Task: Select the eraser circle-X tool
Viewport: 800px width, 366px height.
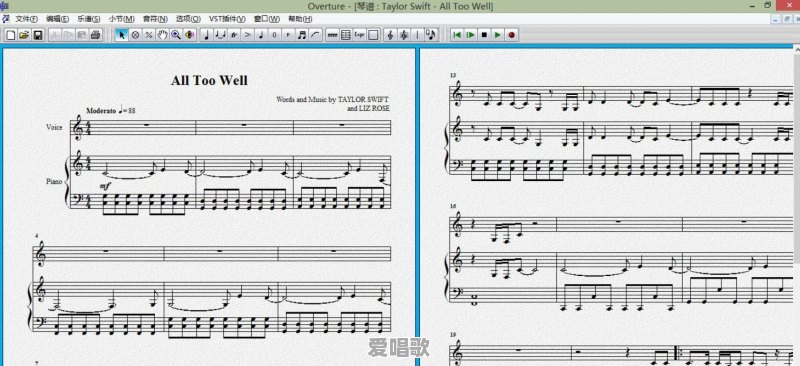Action: (135, 35)
